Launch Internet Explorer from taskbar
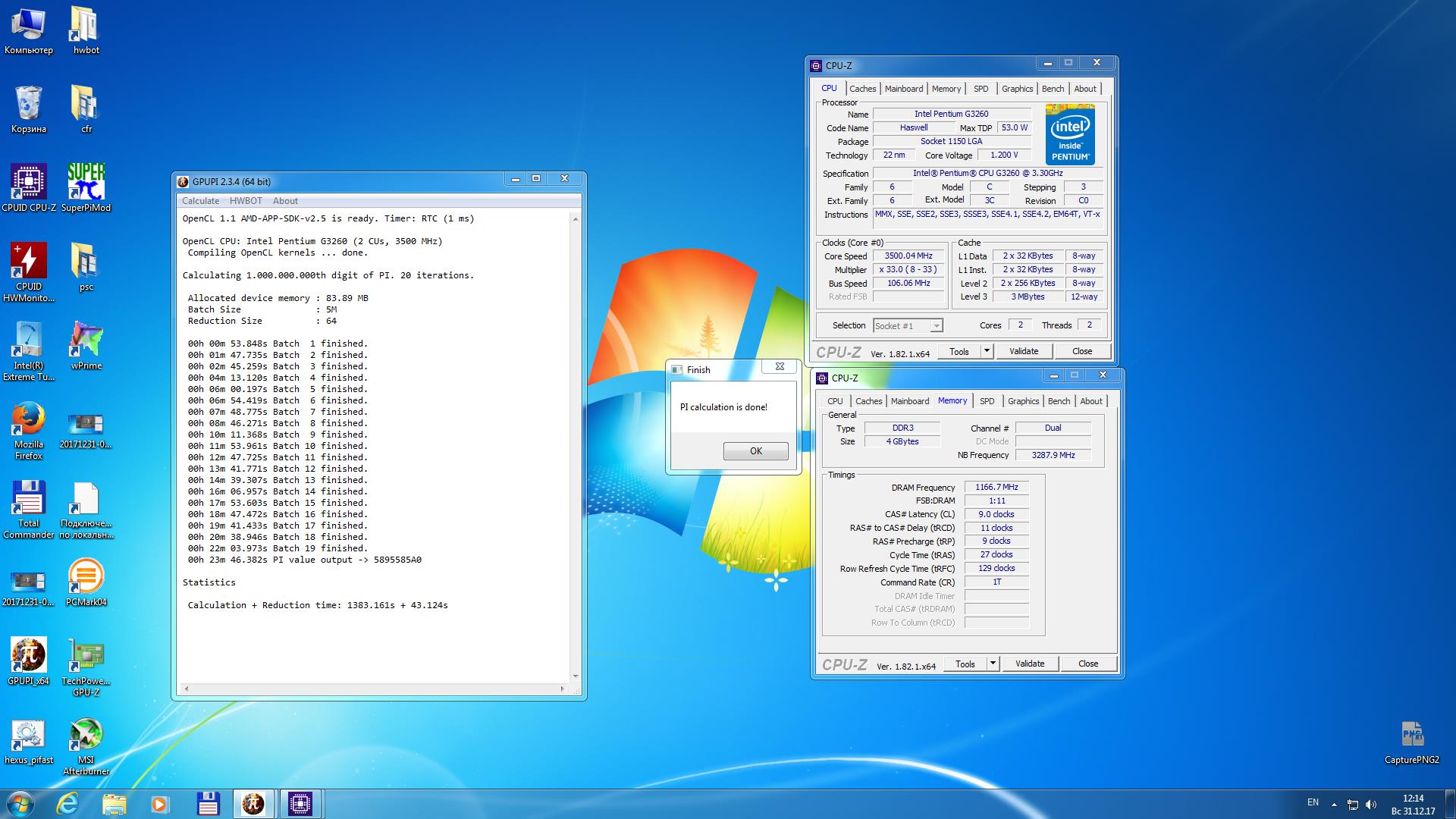1456x819 pixels. tap(67, 803)
